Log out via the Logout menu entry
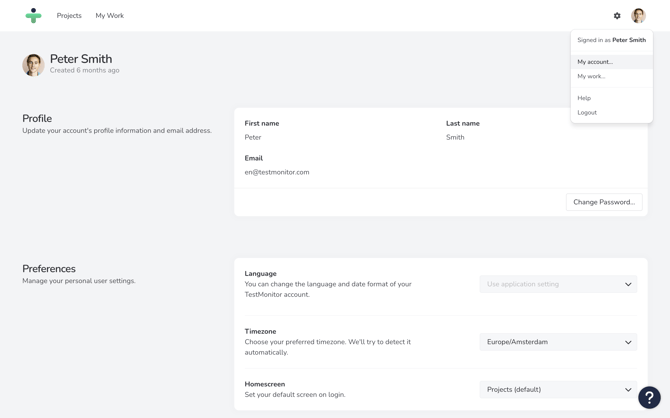670x418 pixels. 587,113
